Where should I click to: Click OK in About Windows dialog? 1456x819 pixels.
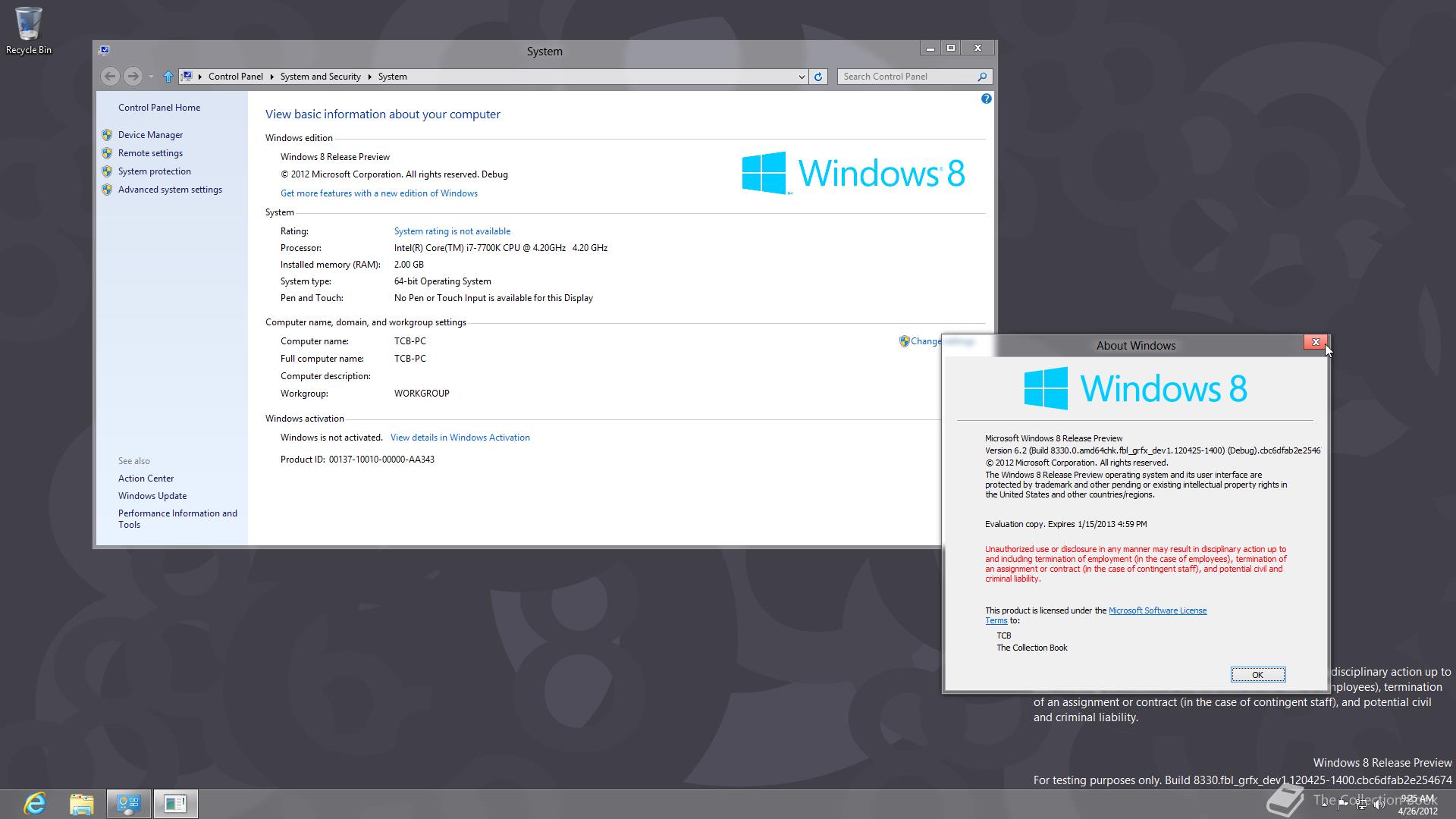pyautogui.click(x=1257, y=675)
